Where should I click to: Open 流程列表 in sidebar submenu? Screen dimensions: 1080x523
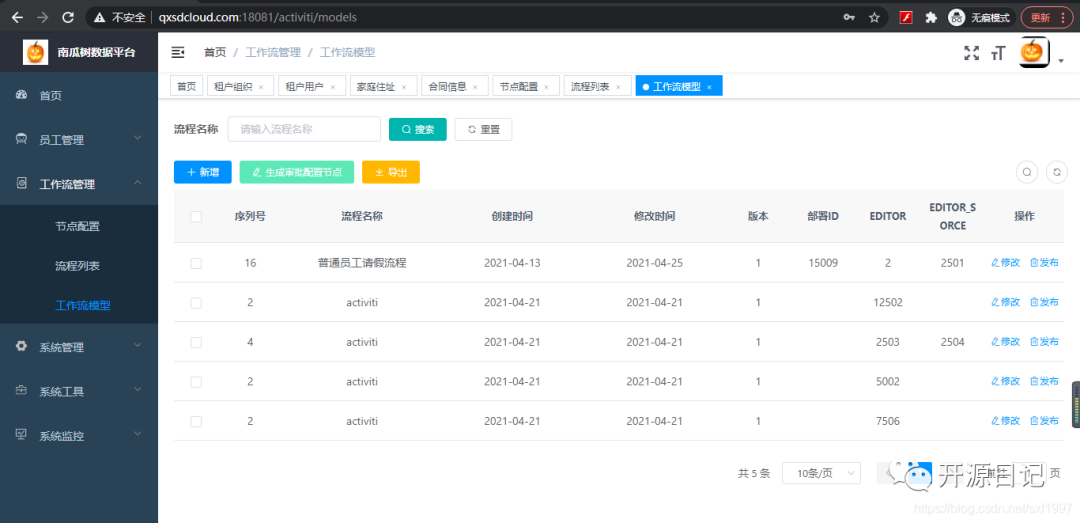pos(79,265)
